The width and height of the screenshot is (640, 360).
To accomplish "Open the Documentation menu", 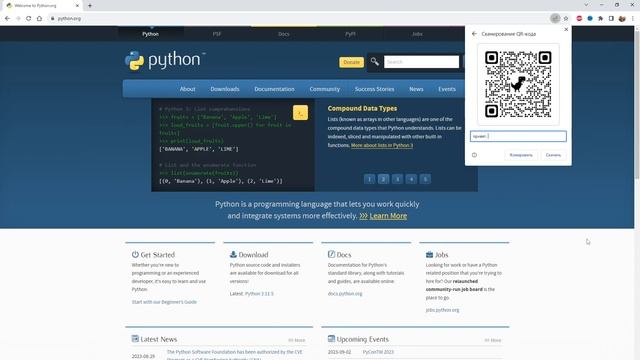I will [x=274, y=89].
